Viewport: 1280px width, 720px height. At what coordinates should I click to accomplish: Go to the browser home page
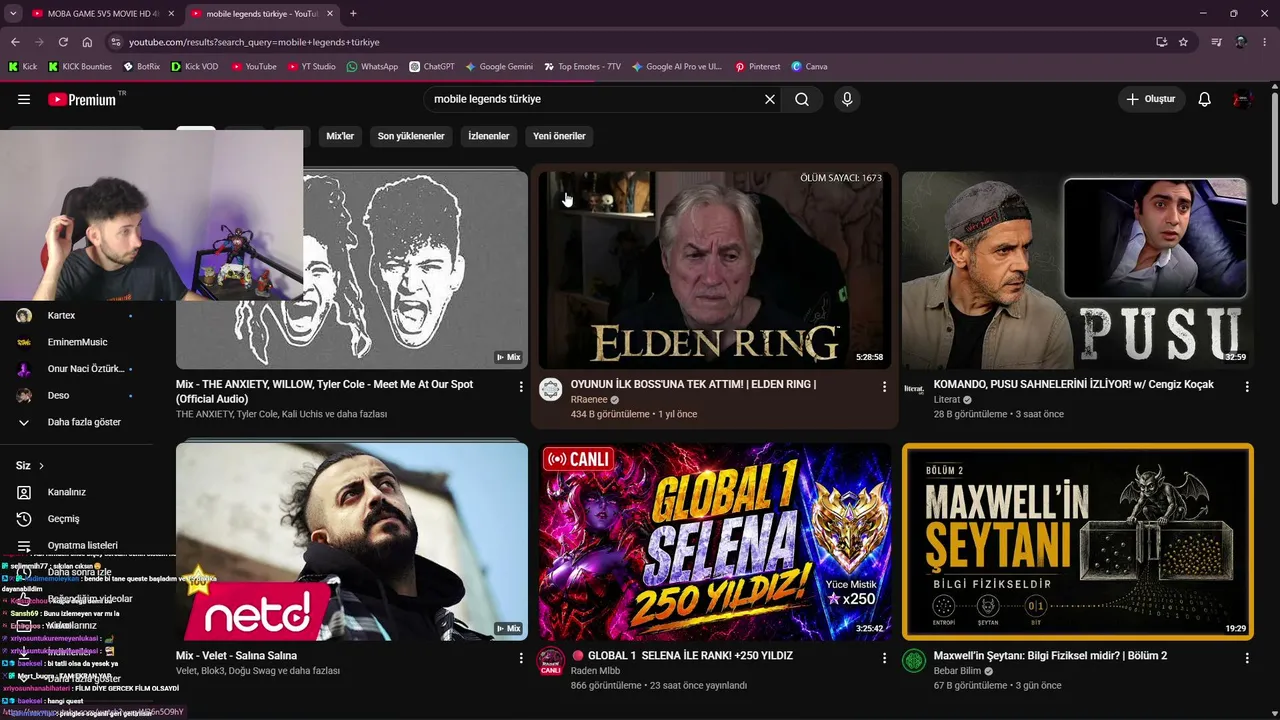click(x=87, y=42)
